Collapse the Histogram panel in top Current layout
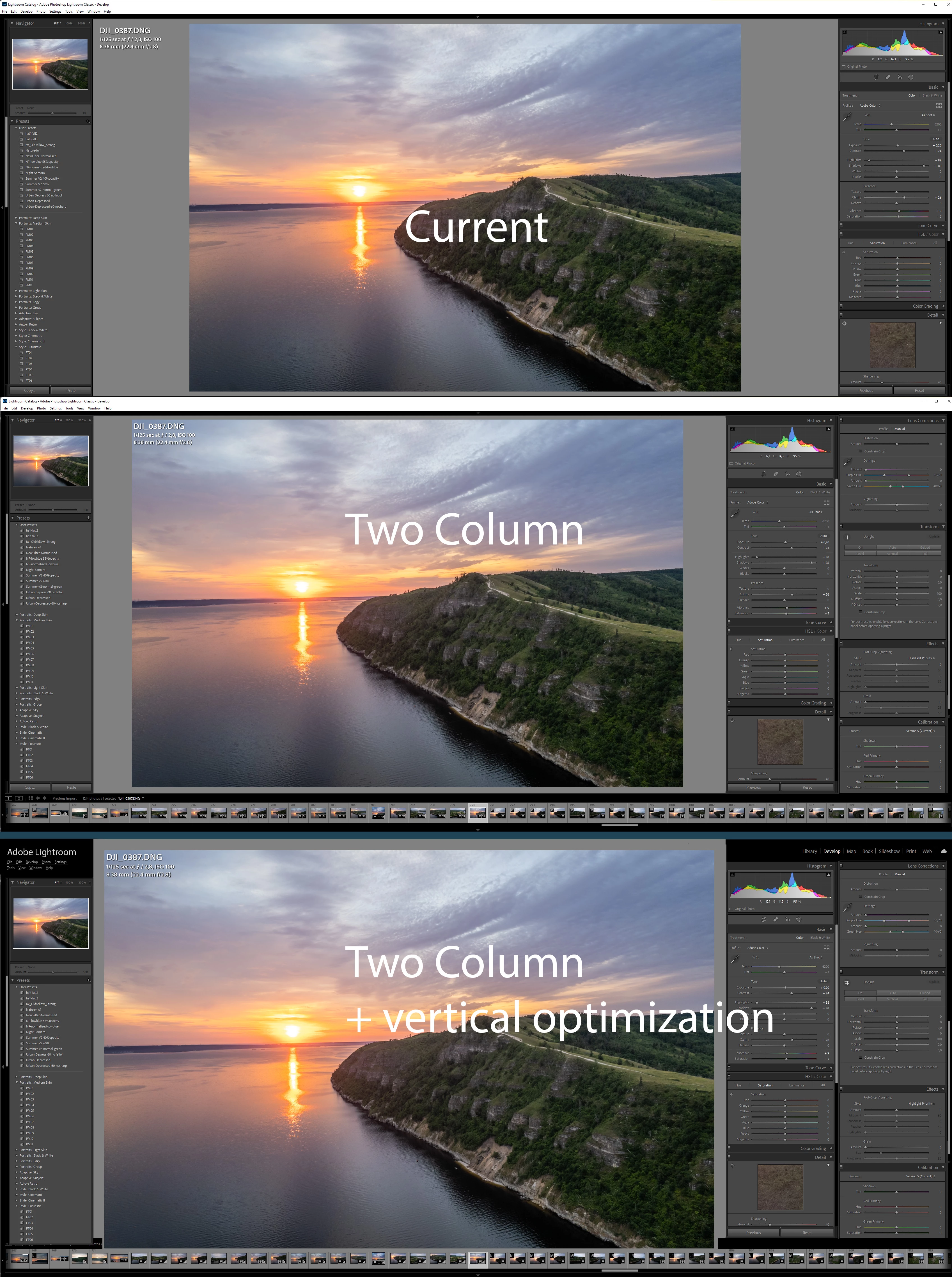Screen dimensions: 952x1277 click(943, 24)
